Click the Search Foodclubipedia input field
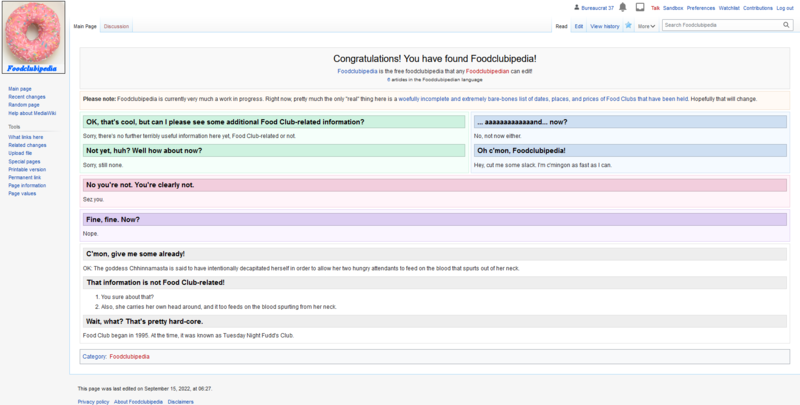The height and width of the screenshot is (405, 800). (717, 25)
